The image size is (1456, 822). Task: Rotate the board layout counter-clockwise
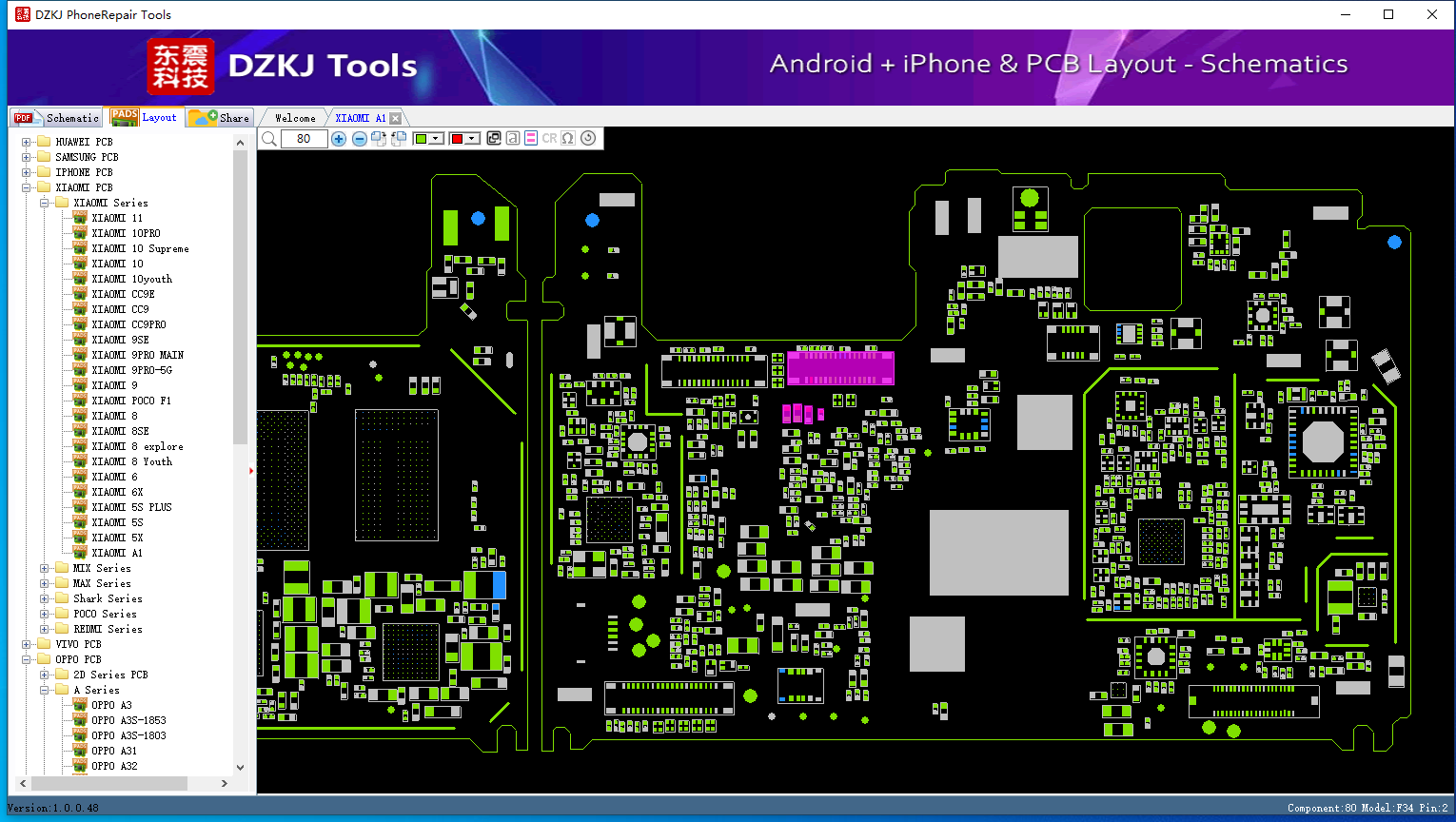click(x=399, y=139)
